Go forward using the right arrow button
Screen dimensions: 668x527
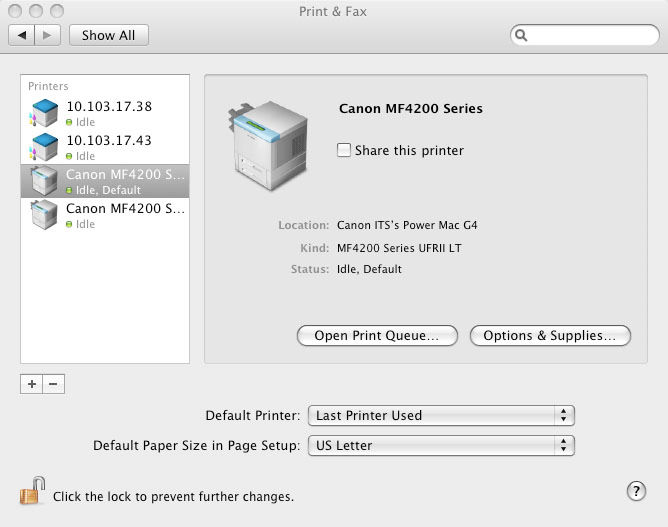[48, 35]
